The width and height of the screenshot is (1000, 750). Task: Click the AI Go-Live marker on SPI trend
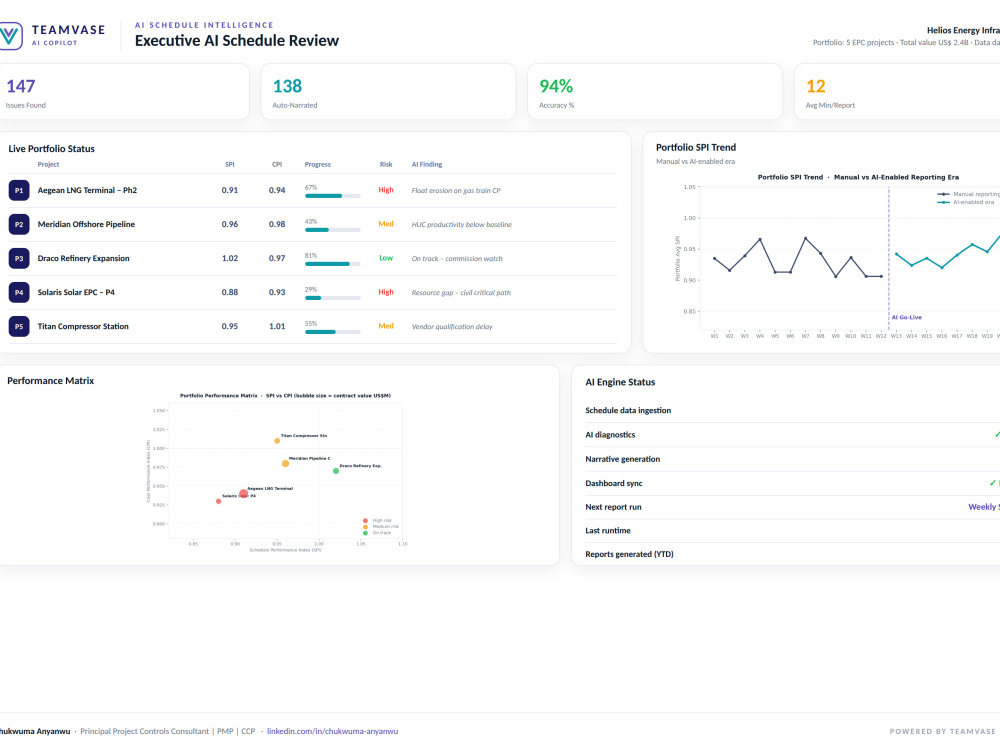pos(906,317)
